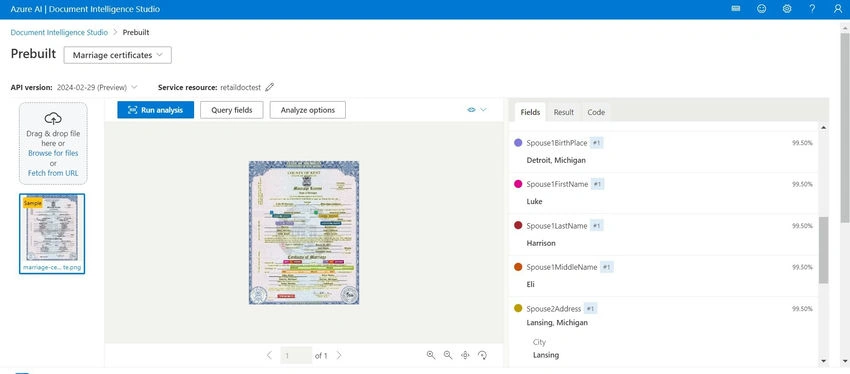Image resolution: width=850 pixels, height=374 pixels.
Task: Select the Spouse1LastName field label
Action: tap(557, 226)
